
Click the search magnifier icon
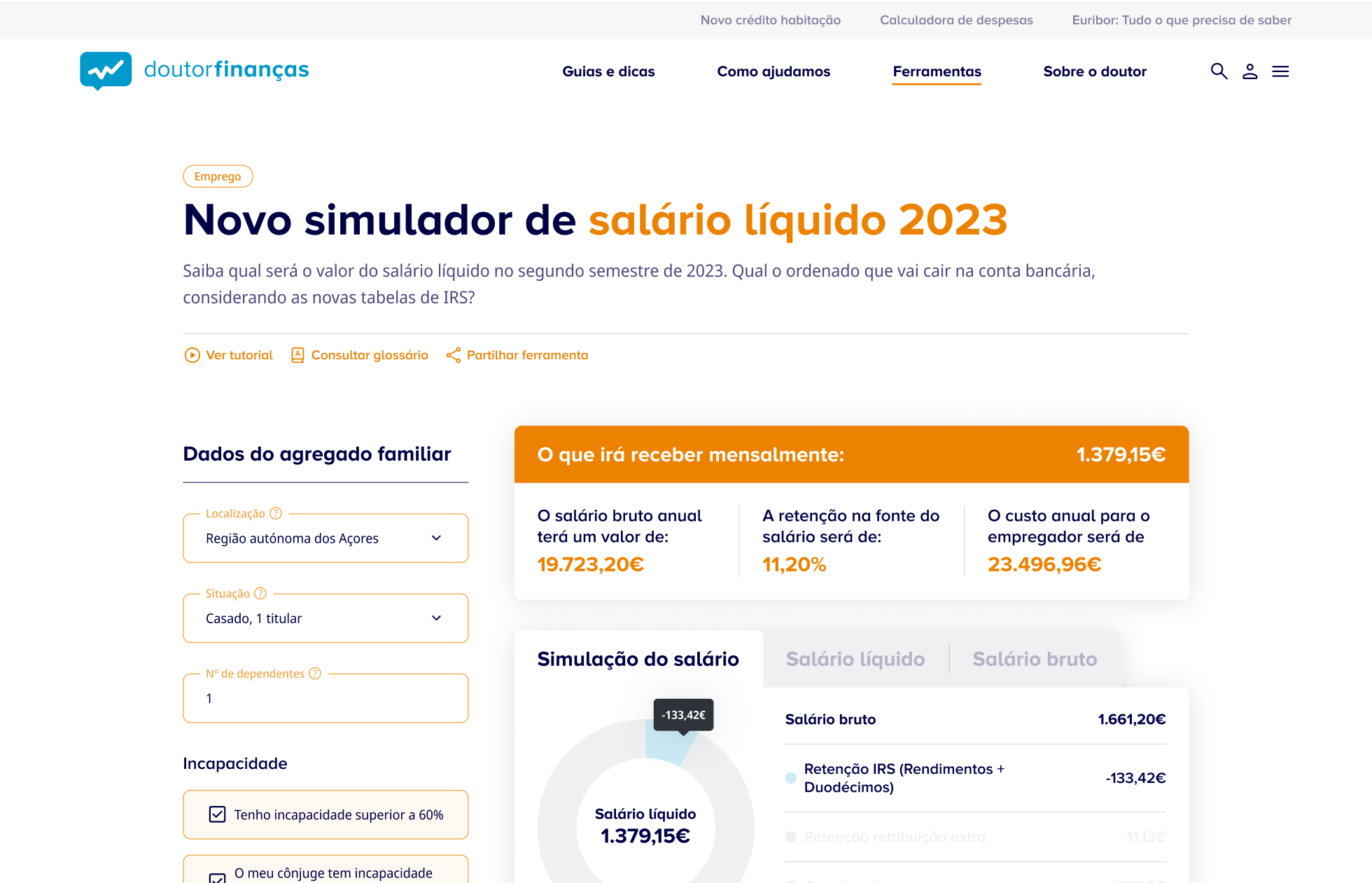pos(1219,71)
